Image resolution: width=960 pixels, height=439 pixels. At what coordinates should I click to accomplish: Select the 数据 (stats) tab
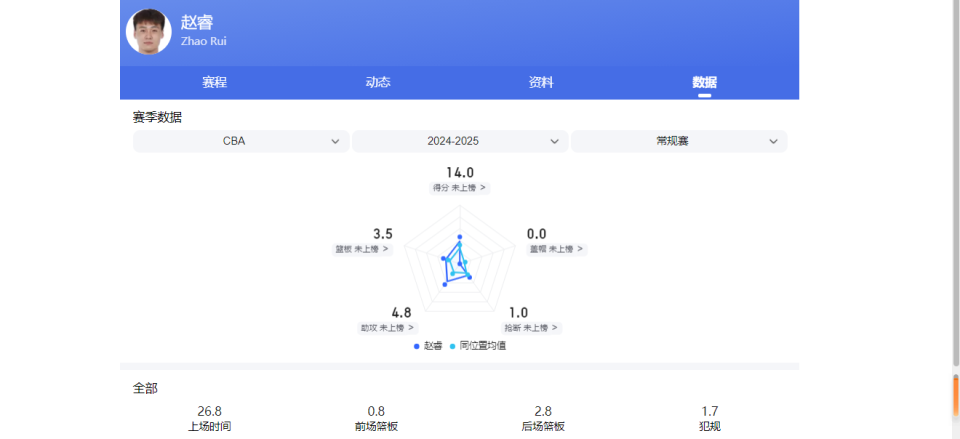704,83
